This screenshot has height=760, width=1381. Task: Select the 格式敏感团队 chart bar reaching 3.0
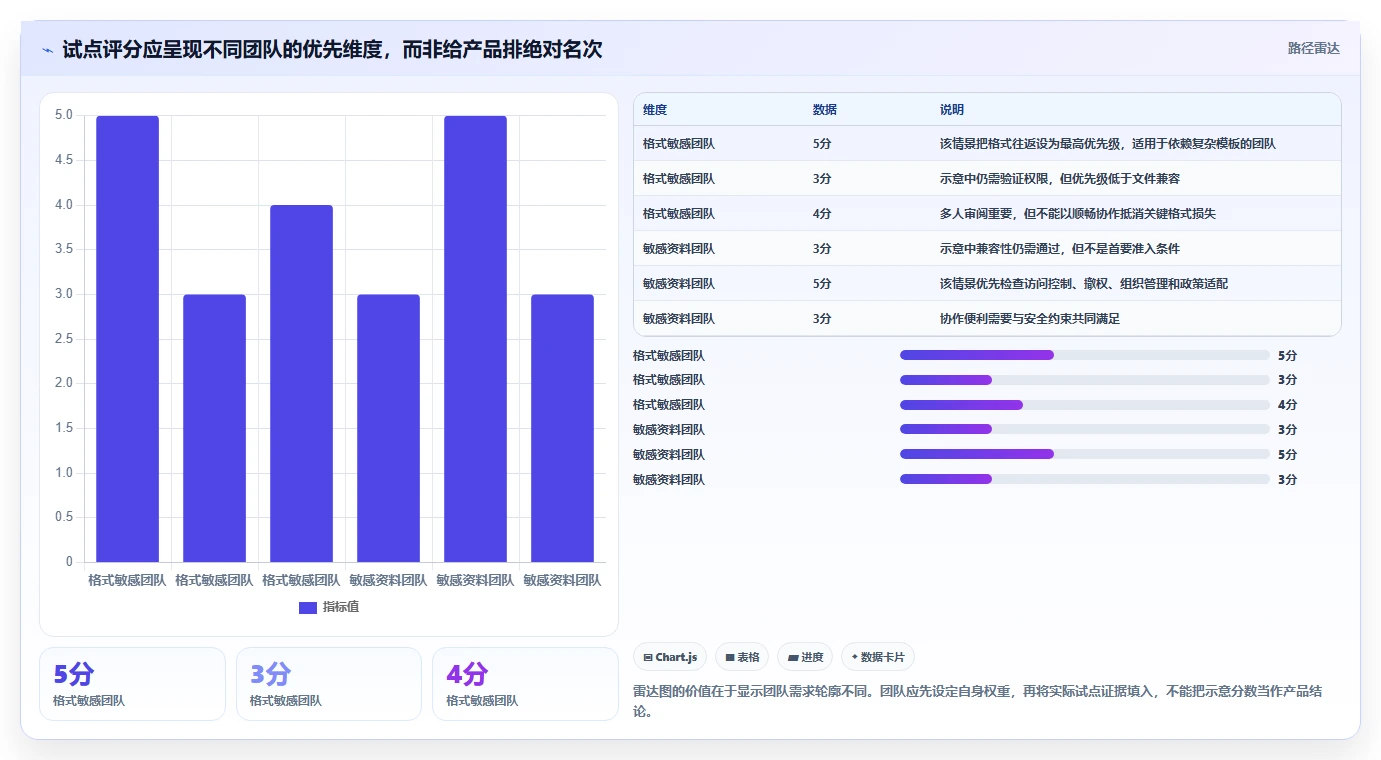click(x=214, y=428)
